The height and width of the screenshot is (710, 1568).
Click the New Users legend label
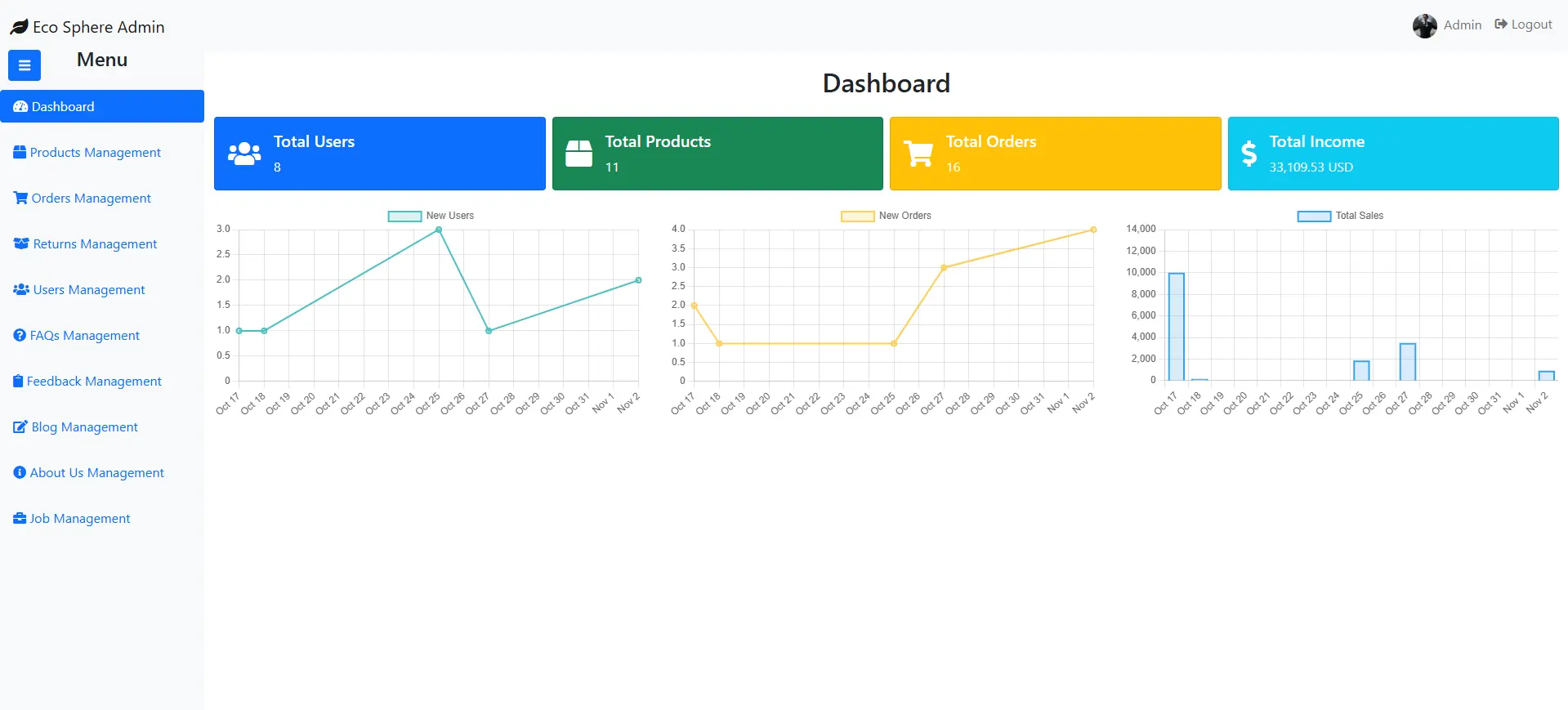[x=449, y=216]
